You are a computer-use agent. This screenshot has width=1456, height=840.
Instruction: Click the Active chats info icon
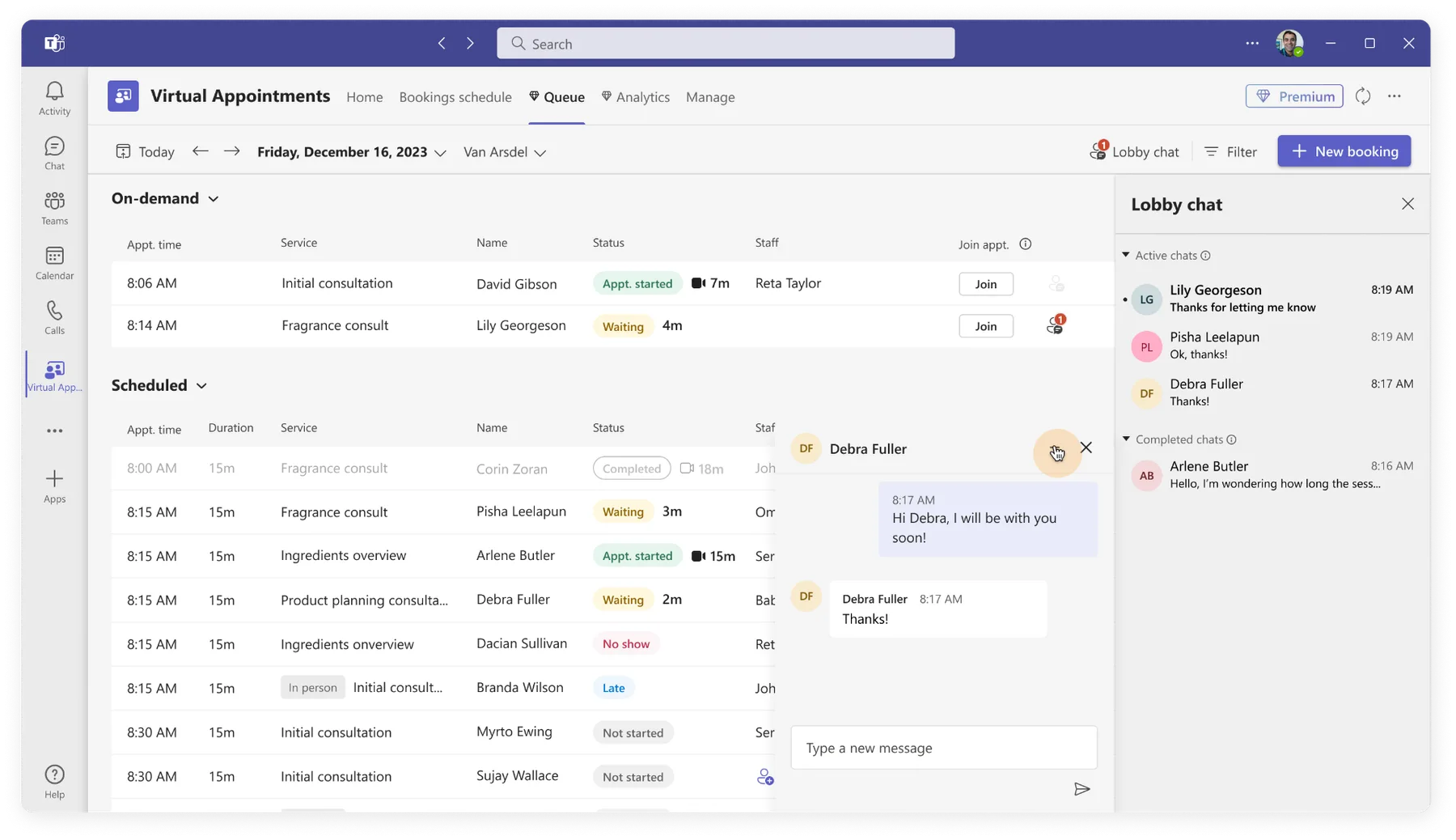pyautogui.click(x=1205, y=256)
